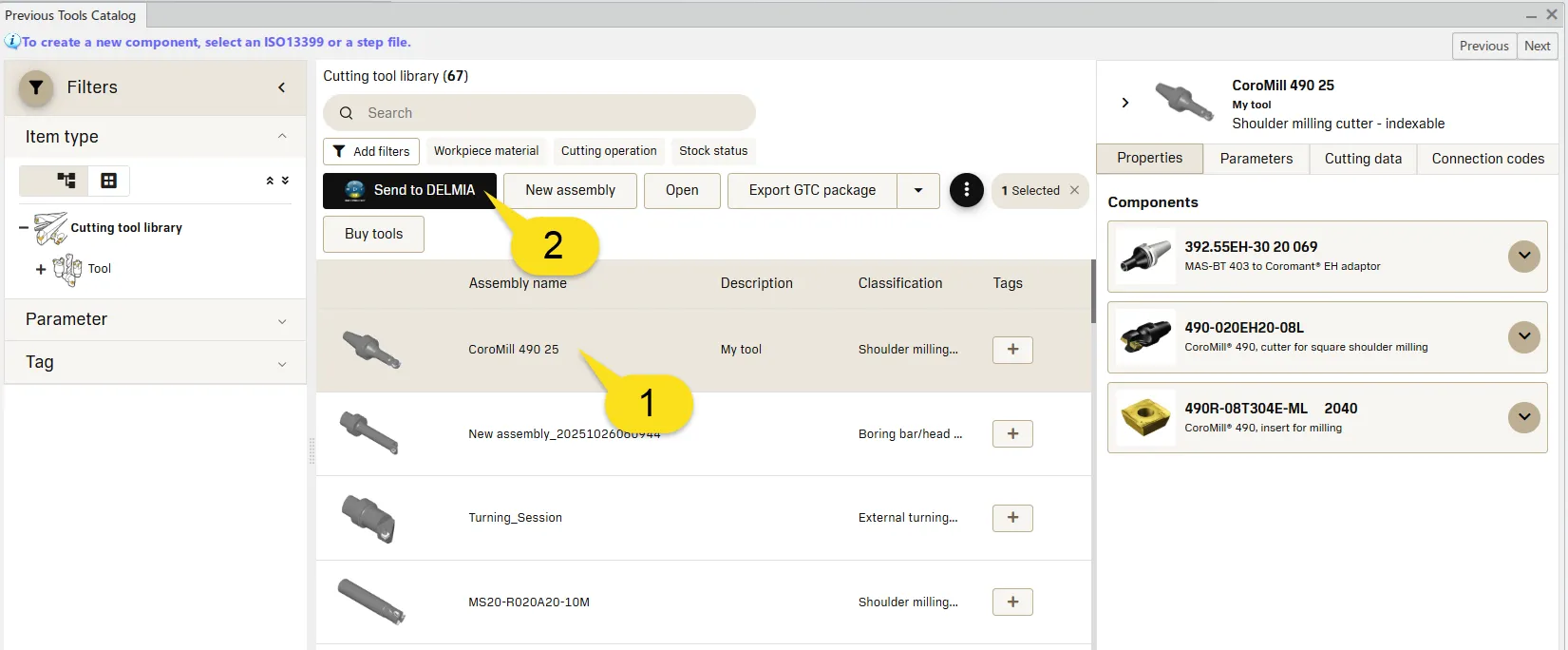Collapse all tree items with the double-up arrow

(270, 181)
